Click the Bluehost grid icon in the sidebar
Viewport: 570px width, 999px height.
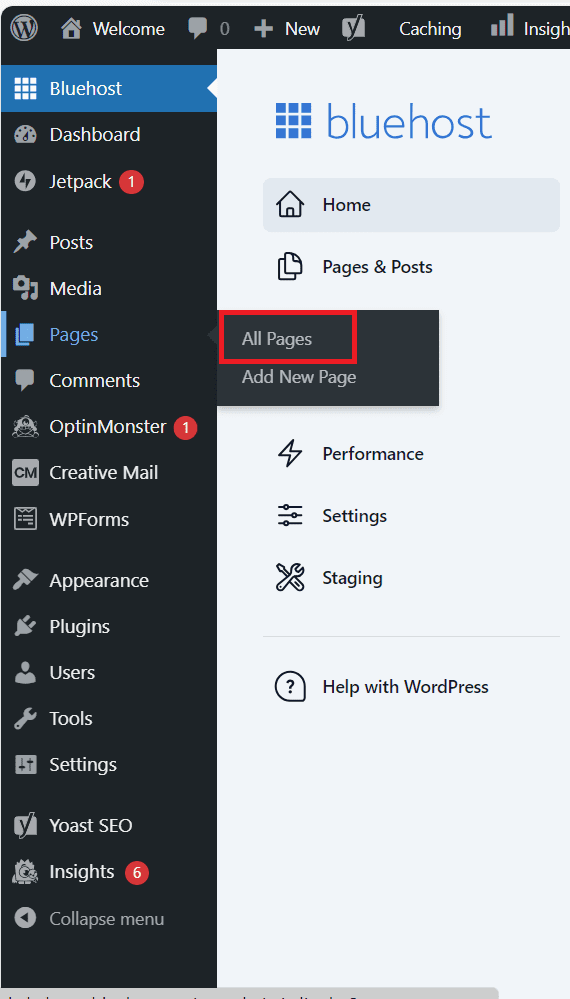click(x=25, y=89)
